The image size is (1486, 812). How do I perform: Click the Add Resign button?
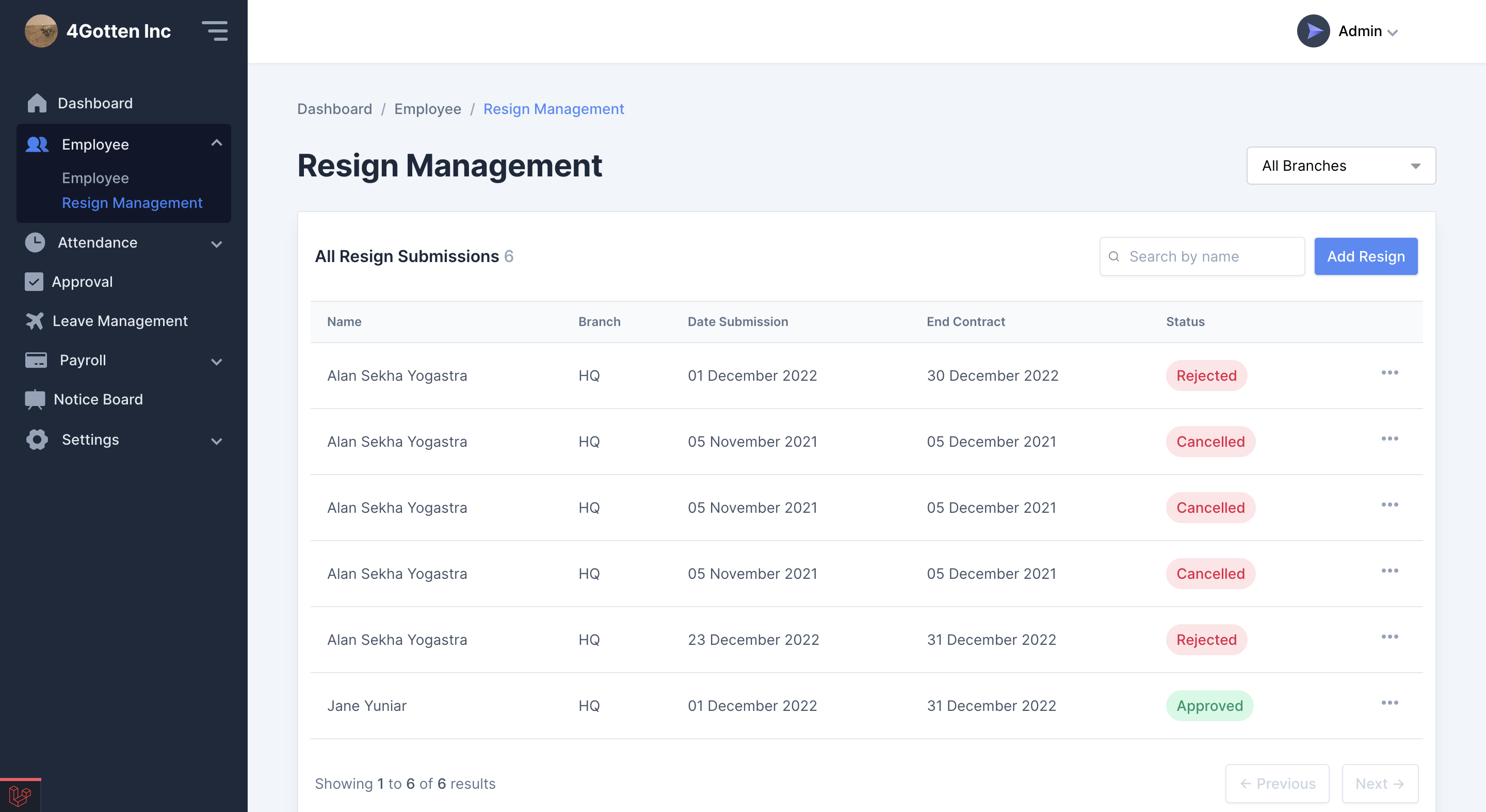tap(1365, 256)
